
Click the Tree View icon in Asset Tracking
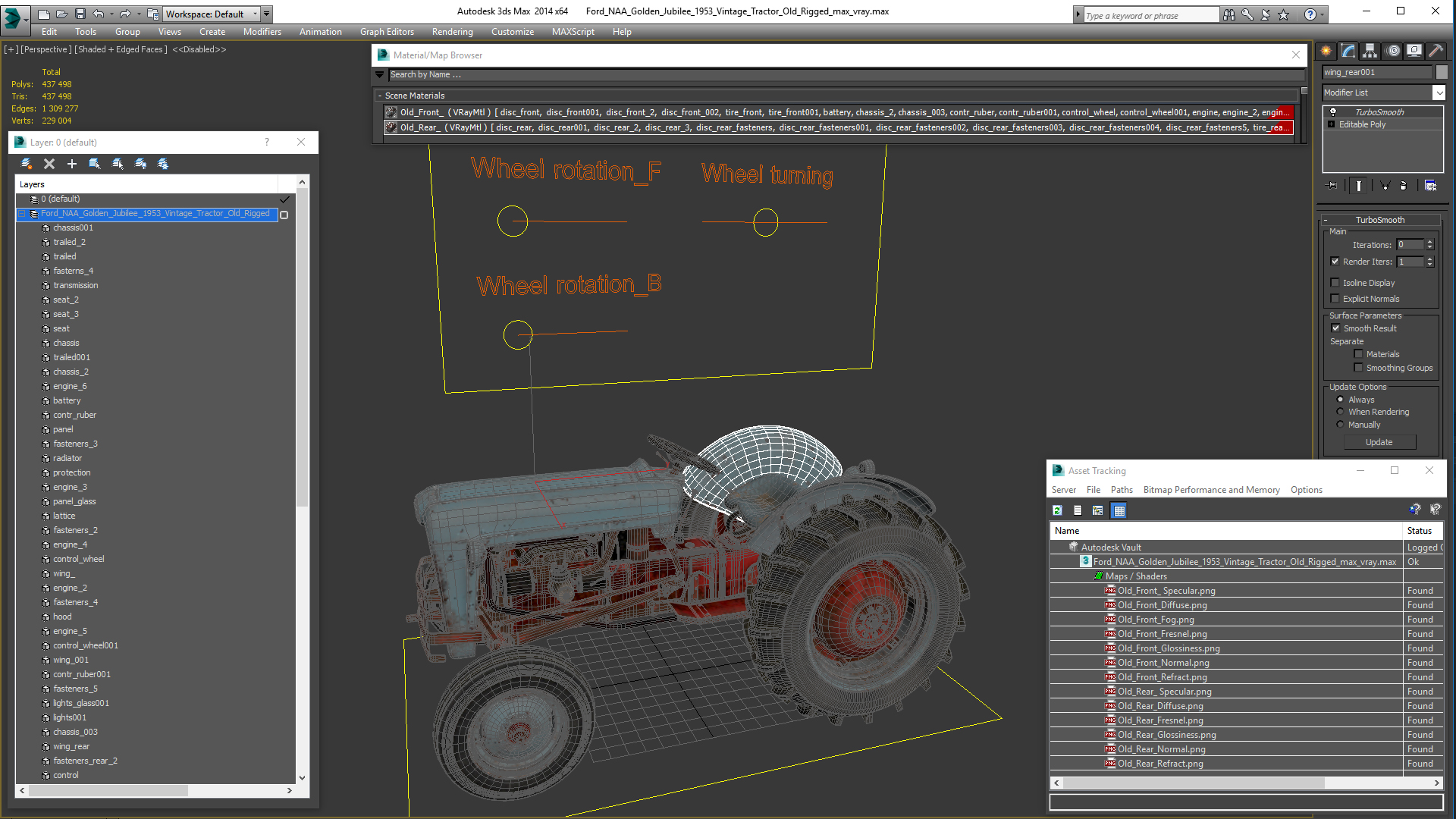1098,510
